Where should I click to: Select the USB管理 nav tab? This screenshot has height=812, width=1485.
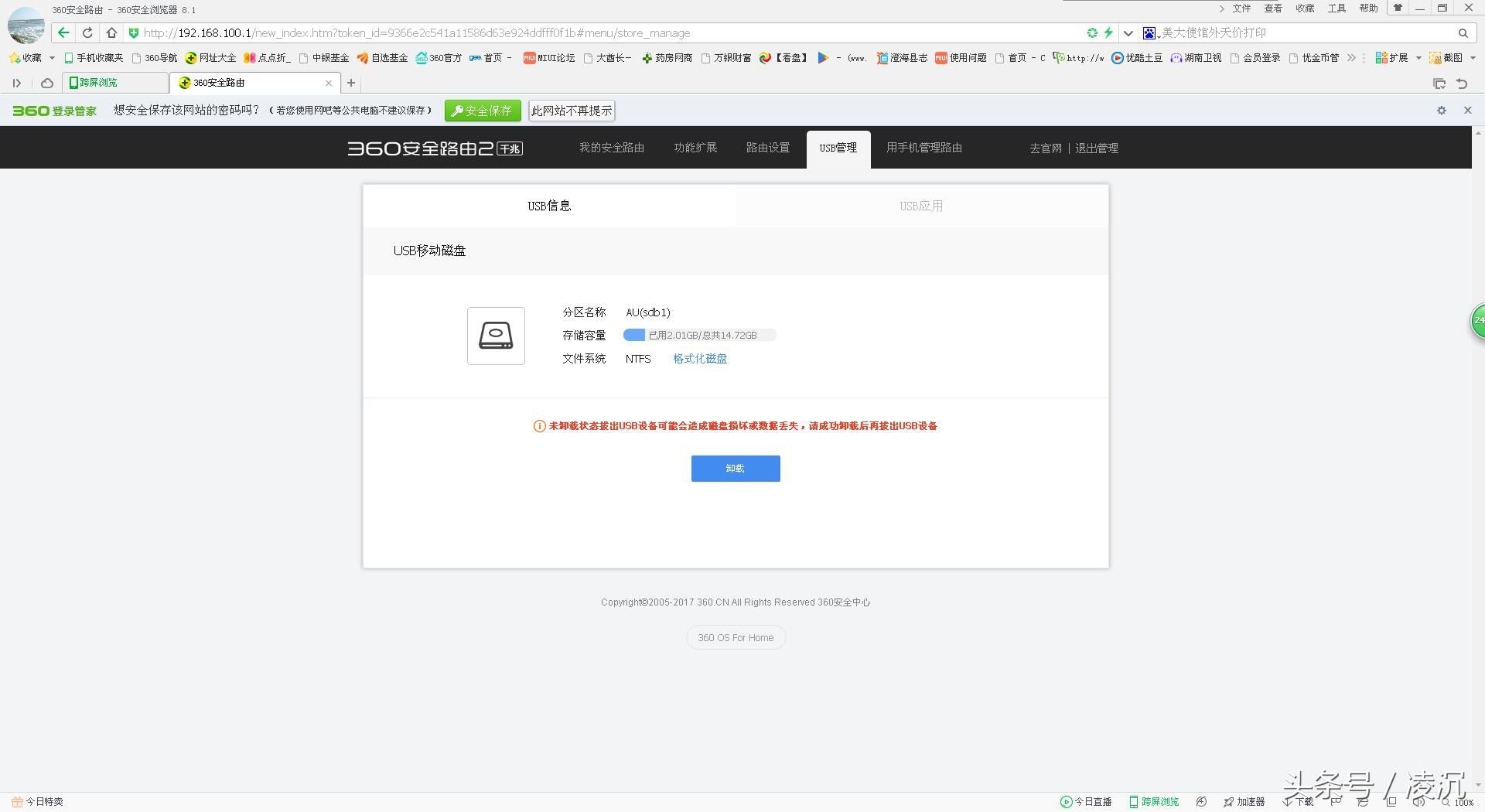point(838,148)
